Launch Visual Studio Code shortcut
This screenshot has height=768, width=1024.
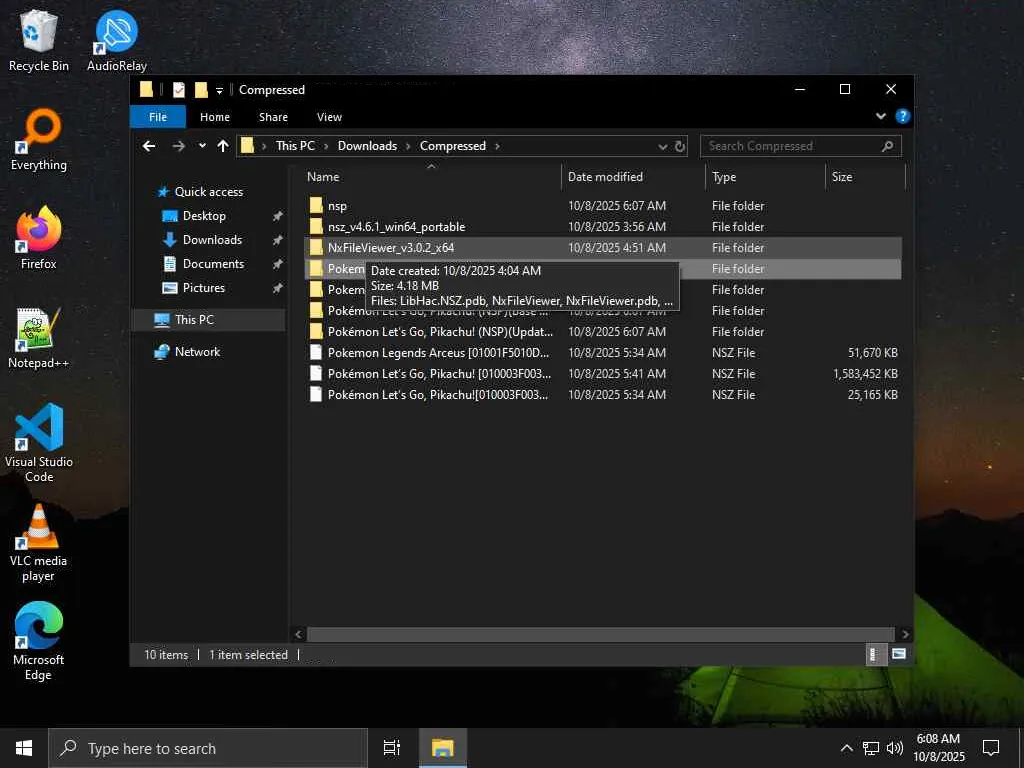pos(39,443)
